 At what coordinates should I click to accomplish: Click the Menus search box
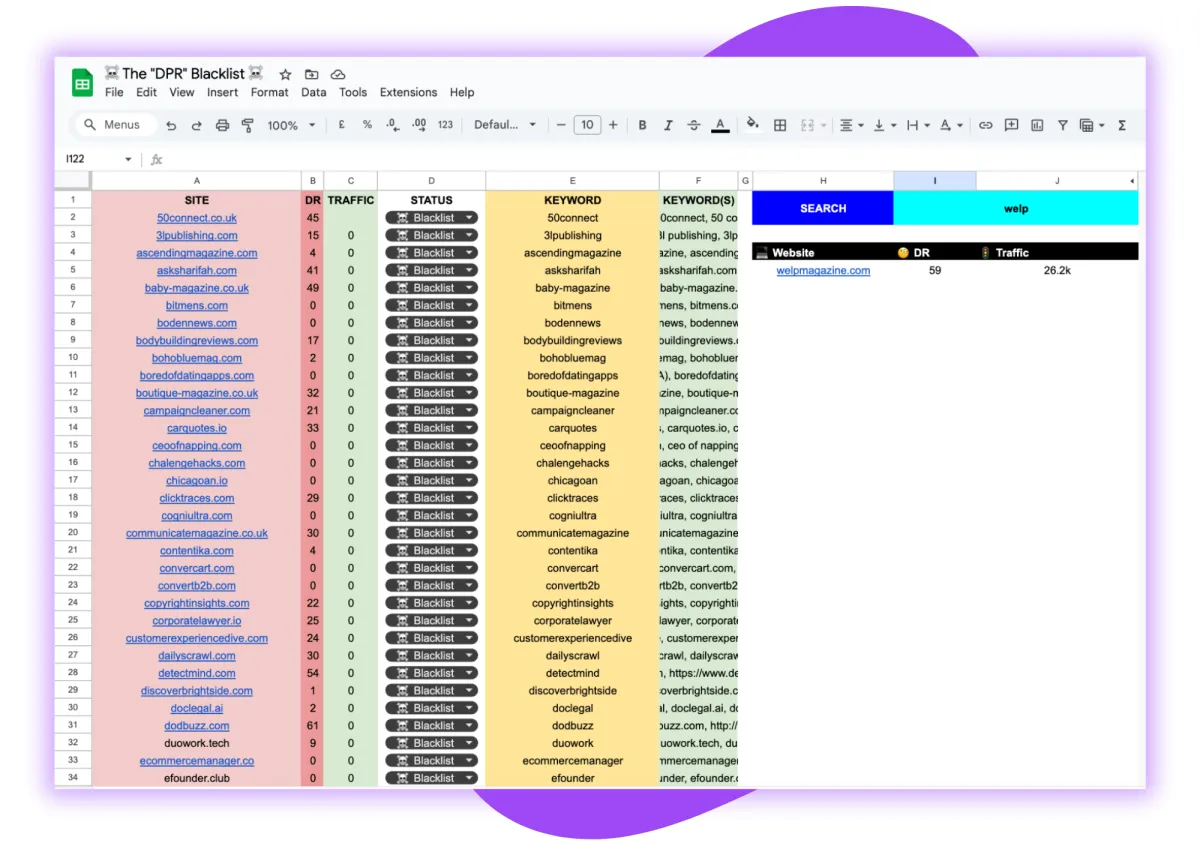[x=115, y=125]
